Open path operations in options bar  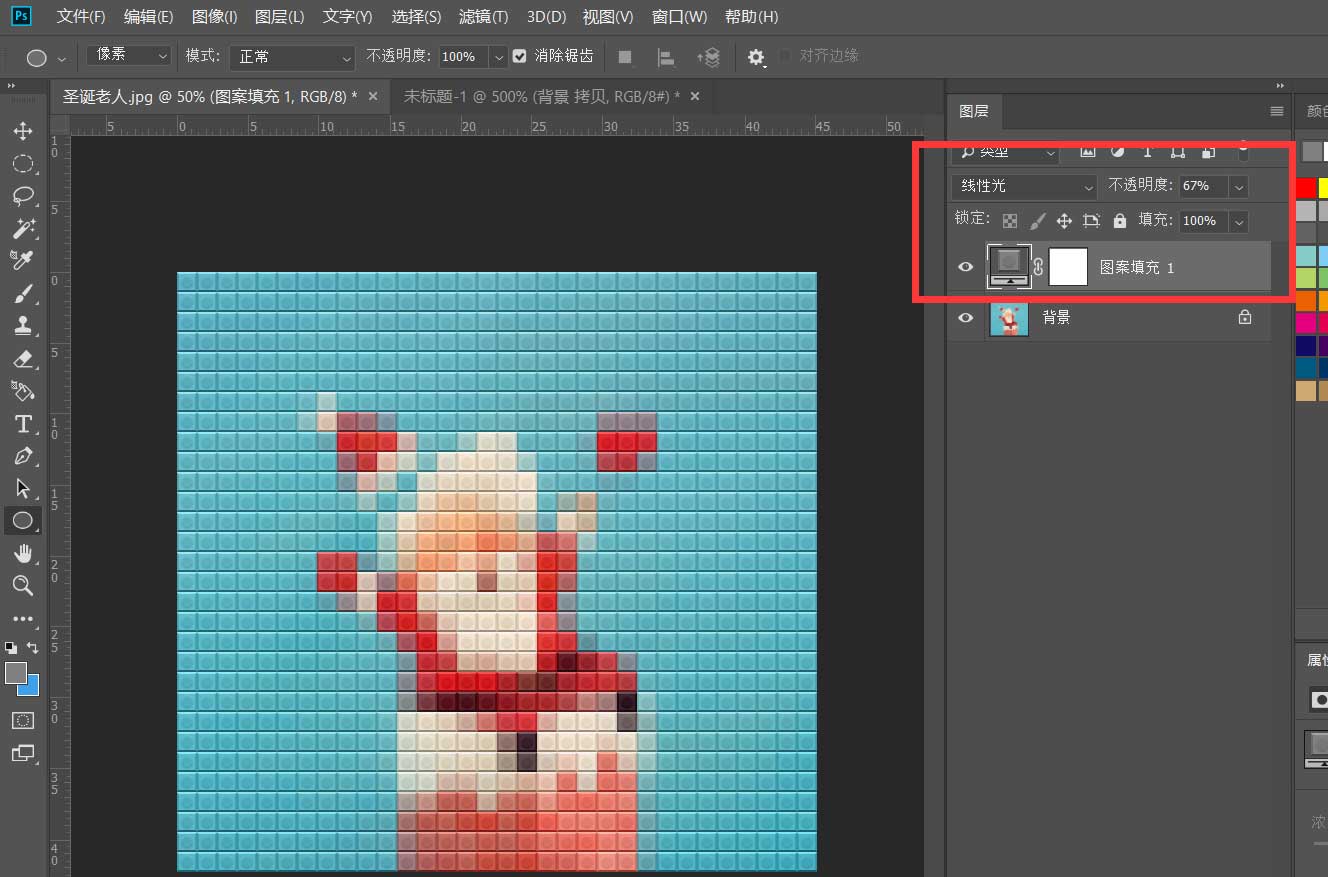tap(625, 57)
